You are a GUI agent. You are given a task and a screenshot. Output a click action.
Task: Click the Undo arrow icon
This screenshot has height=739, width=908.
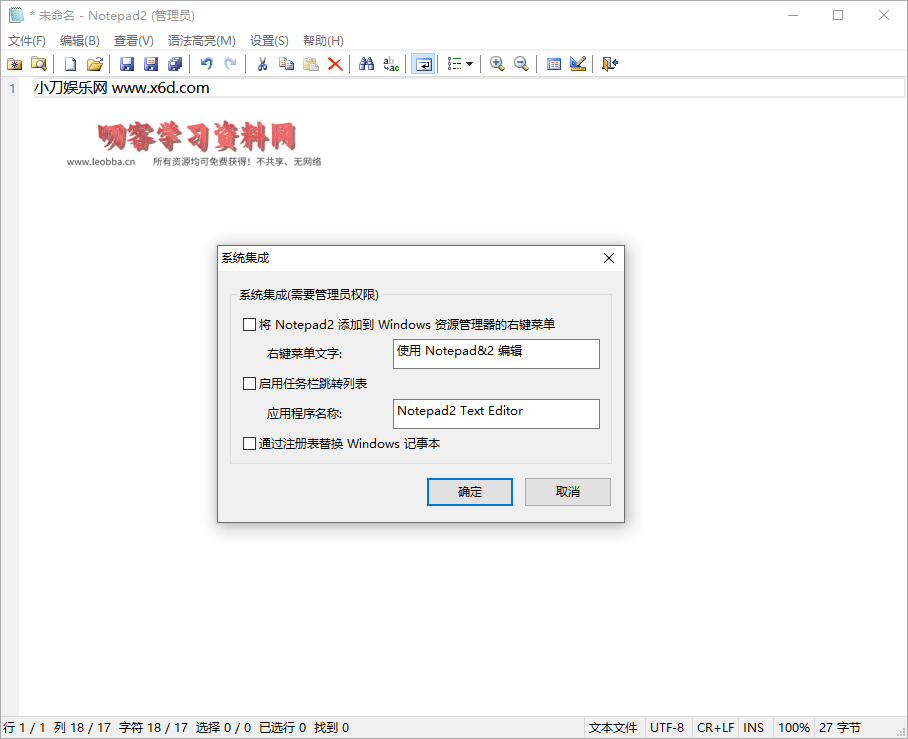207,64
